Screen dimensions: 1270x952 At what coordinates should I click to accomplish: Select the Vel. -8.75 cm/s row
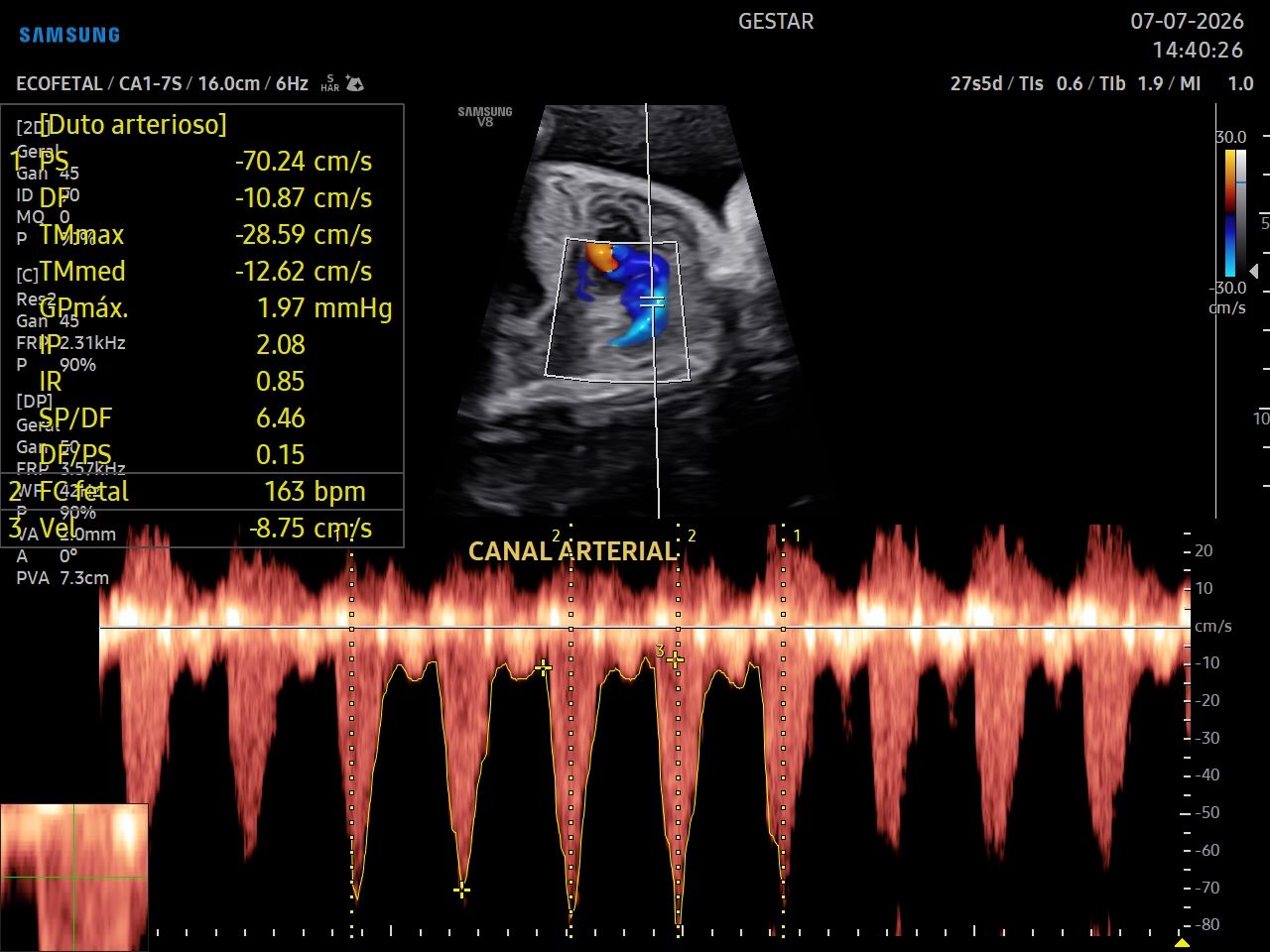[202, 529]
